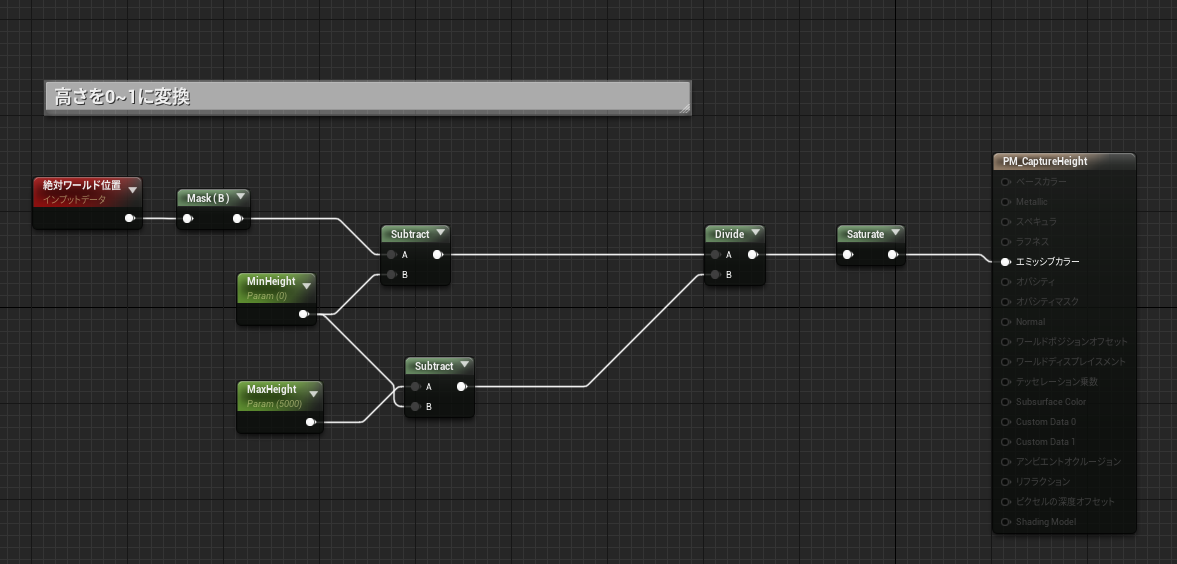Select the MaxHeight parameter node title
This screenshot has height=564, width=1177.
point(272,390)
